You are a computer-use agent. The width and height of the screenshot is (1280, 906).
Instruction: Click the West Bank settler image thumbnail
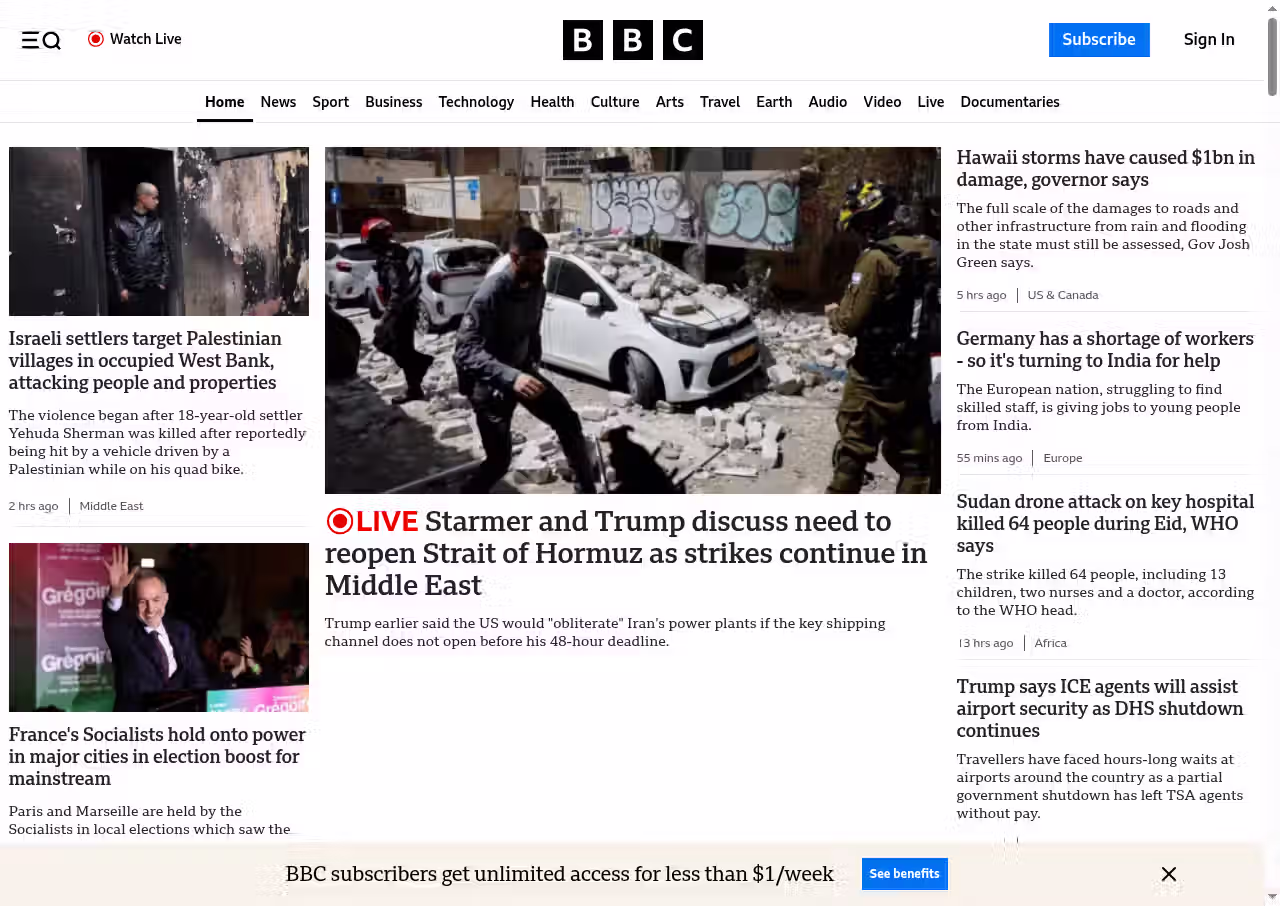pos(159,231)
